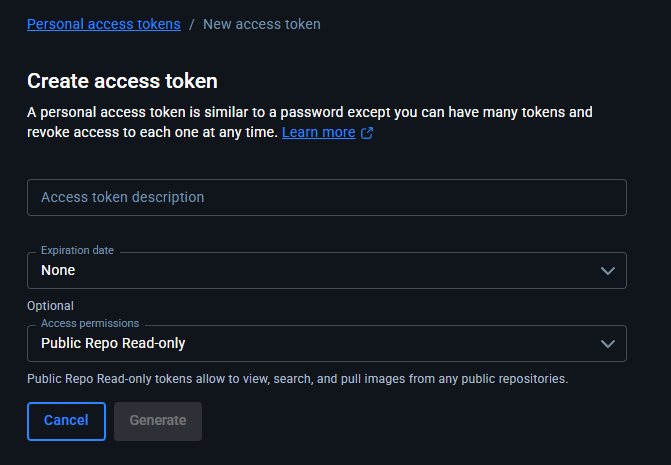Follow the Learn more link
The height and width of the screenshot is (465, 671).
click(x=318, y=132)
